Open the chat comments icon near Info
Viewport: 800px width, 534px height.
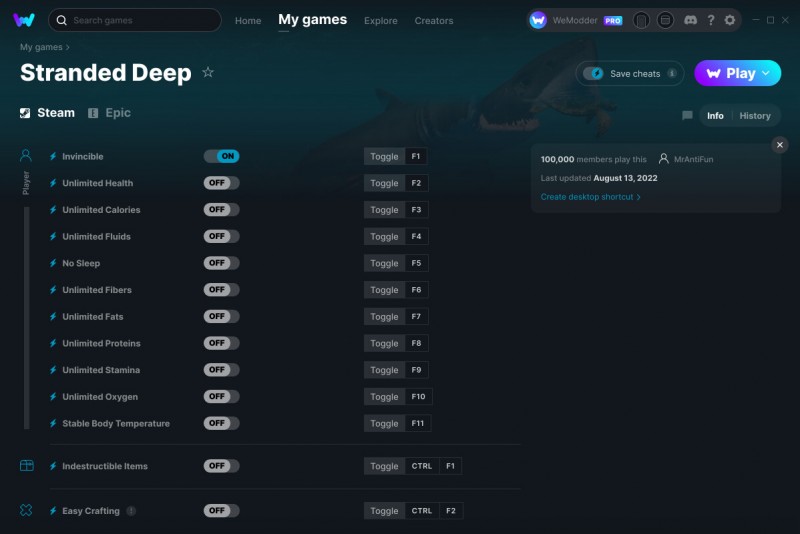click(687, 116)
